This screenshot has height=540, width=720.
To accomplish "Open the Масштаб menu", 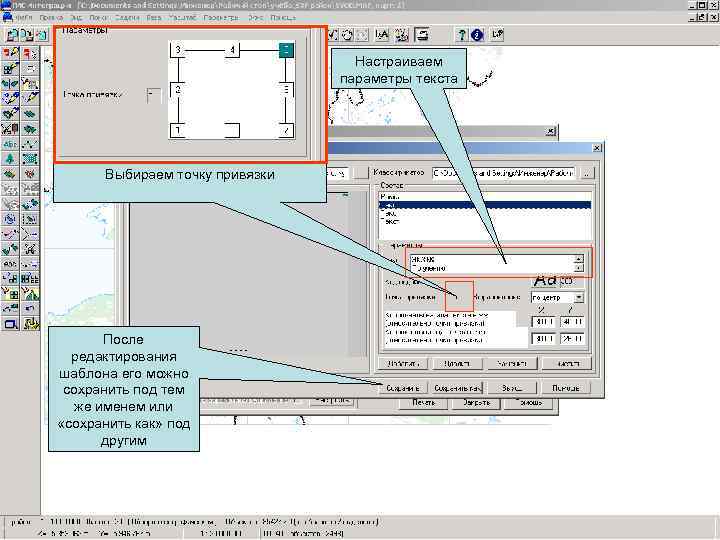I will 182,17.
